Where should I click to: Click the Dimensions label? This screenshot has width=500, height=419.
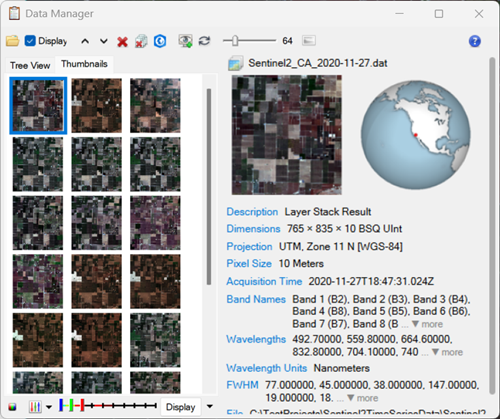pos(253,229)
